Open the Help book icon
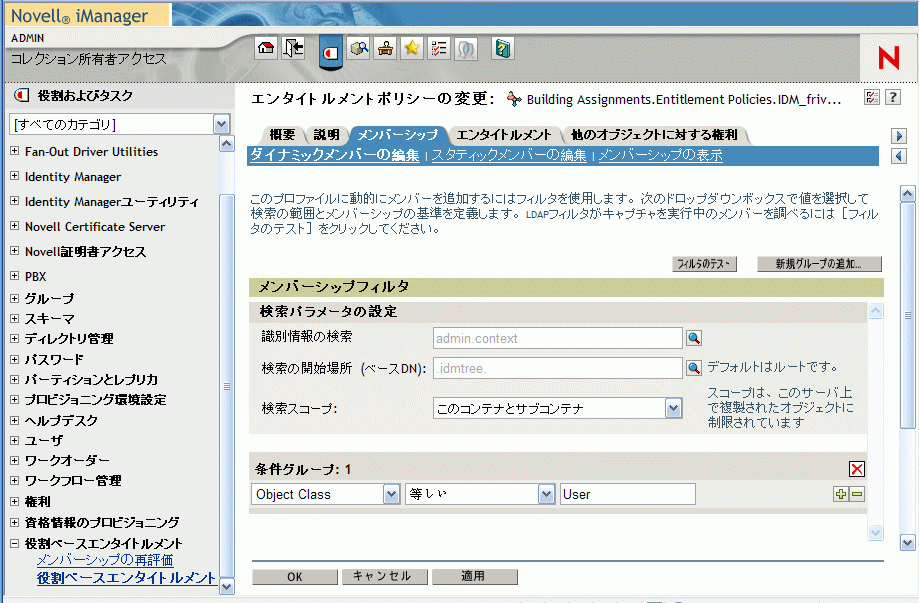 click(x=502, y=48)
